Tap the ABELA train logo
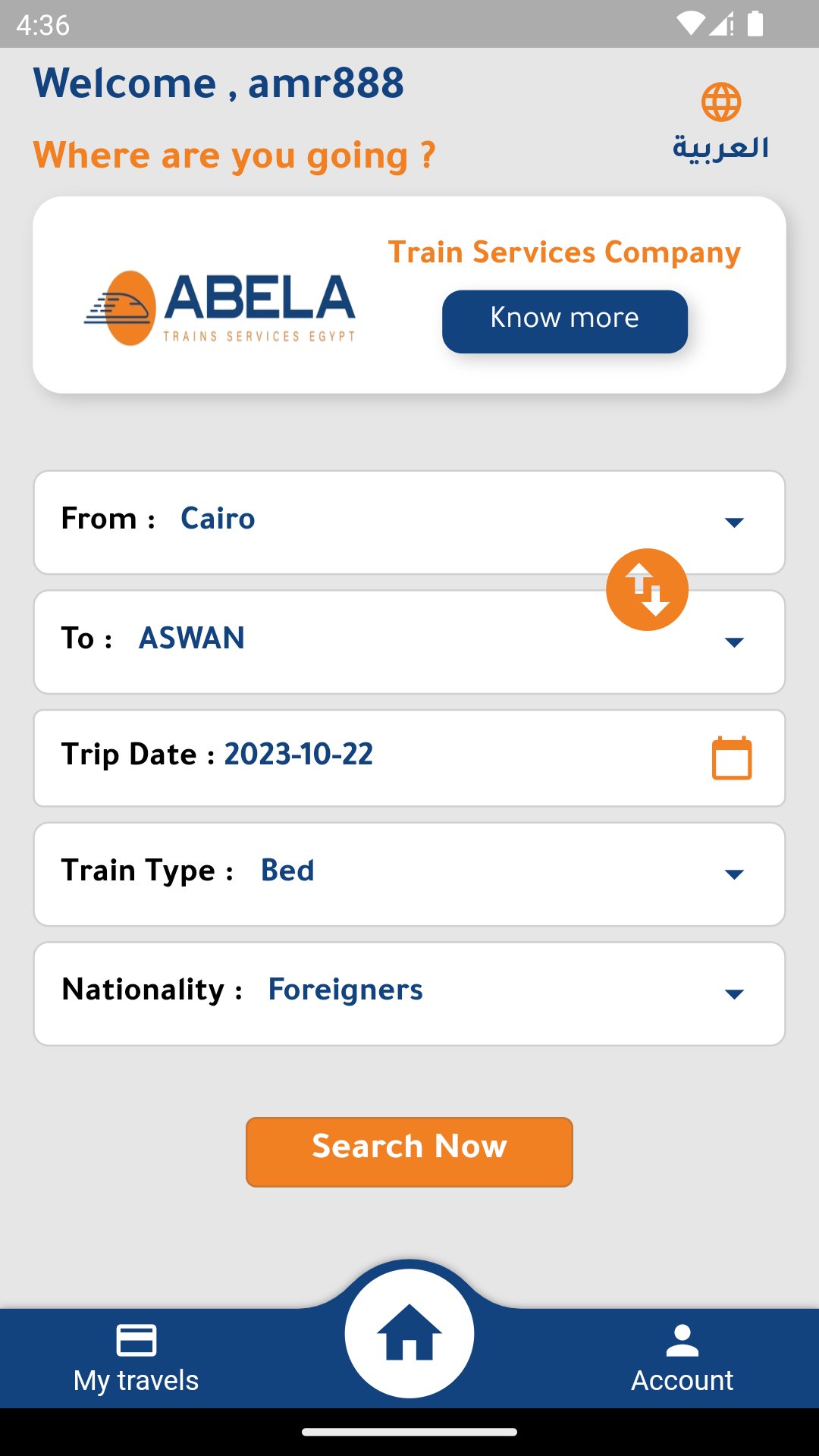This screenshot has height=1456, width=819. 220,307
